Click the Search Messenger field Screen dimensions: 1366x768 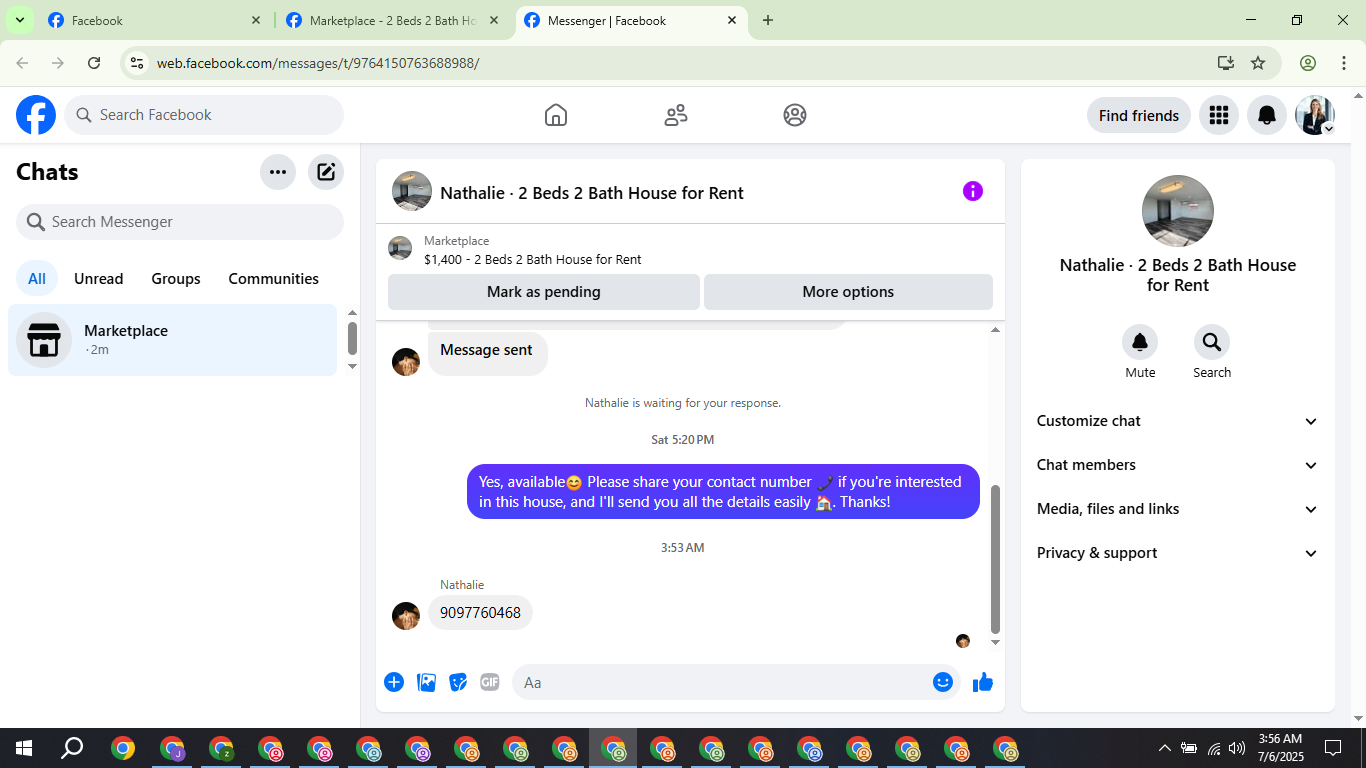[x=180, y=222]
